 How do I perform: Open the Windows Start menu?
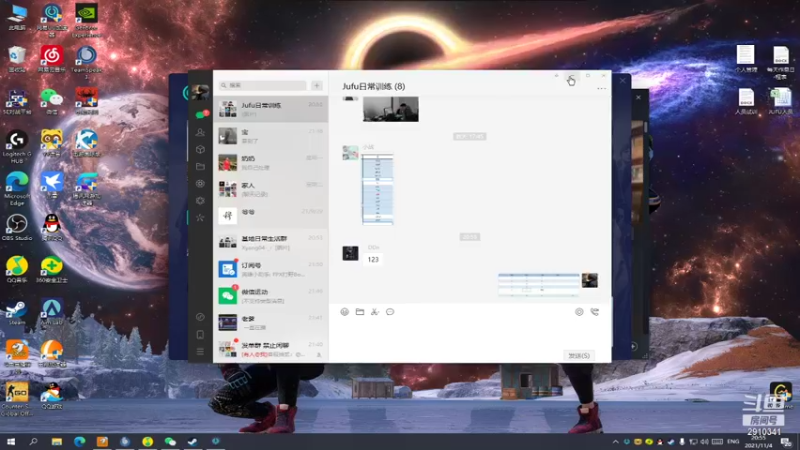pyautogui.click(x=11, y=441)
